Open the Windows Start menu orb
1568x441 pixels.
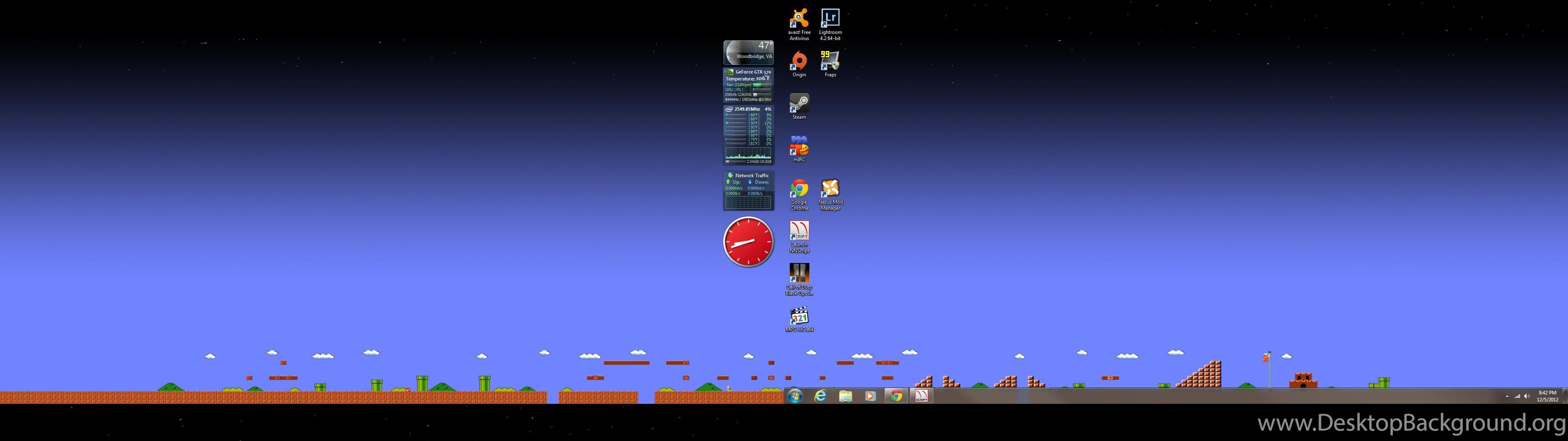pyautogui.click(x=795, y=396)
